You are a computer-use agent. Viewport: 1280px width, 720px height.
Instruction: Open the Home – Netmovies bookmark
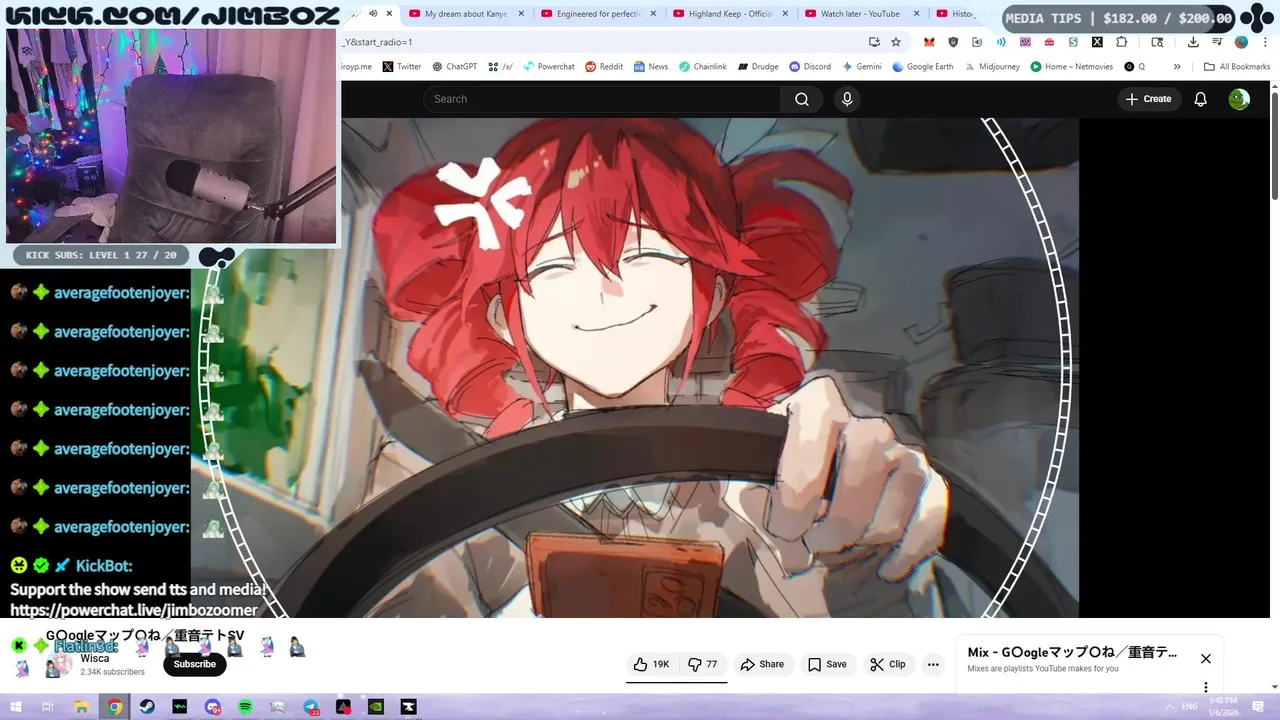[1071, 67]
